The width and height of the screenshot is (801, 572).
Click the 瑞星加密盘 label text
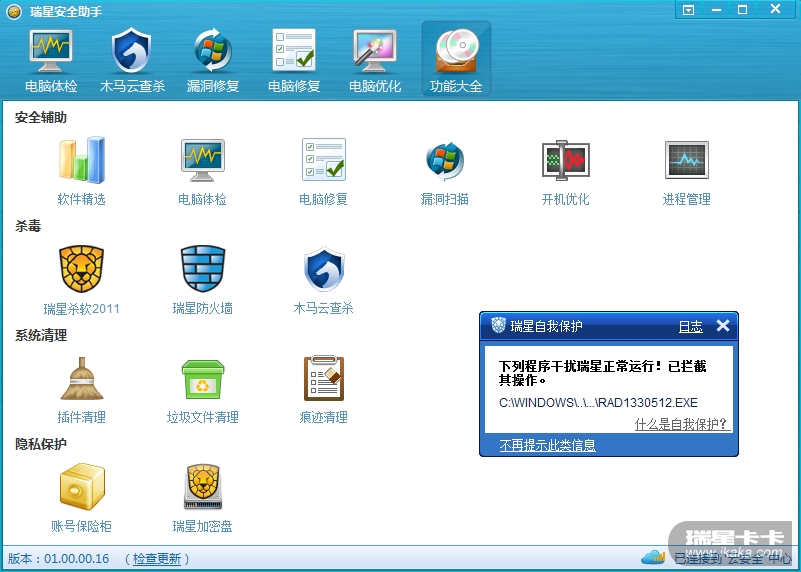tap(203, 526)
